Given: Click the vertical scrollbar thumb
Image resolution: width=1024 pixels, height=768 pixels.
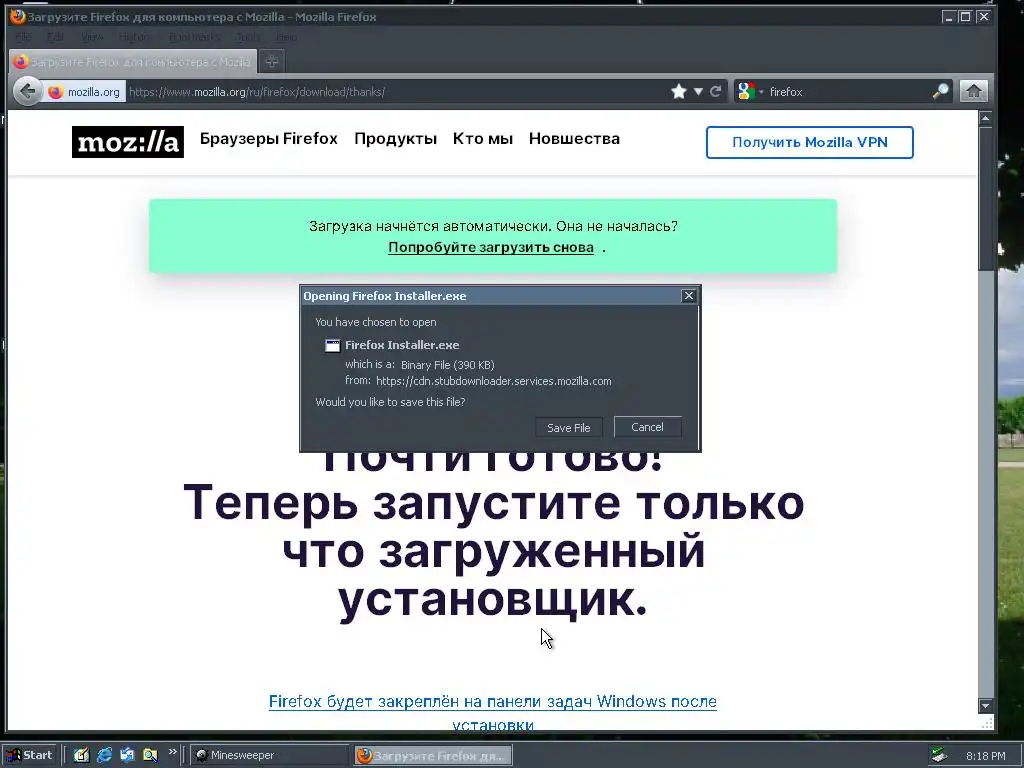Looking at the screenshot, I should click(985, 198).
